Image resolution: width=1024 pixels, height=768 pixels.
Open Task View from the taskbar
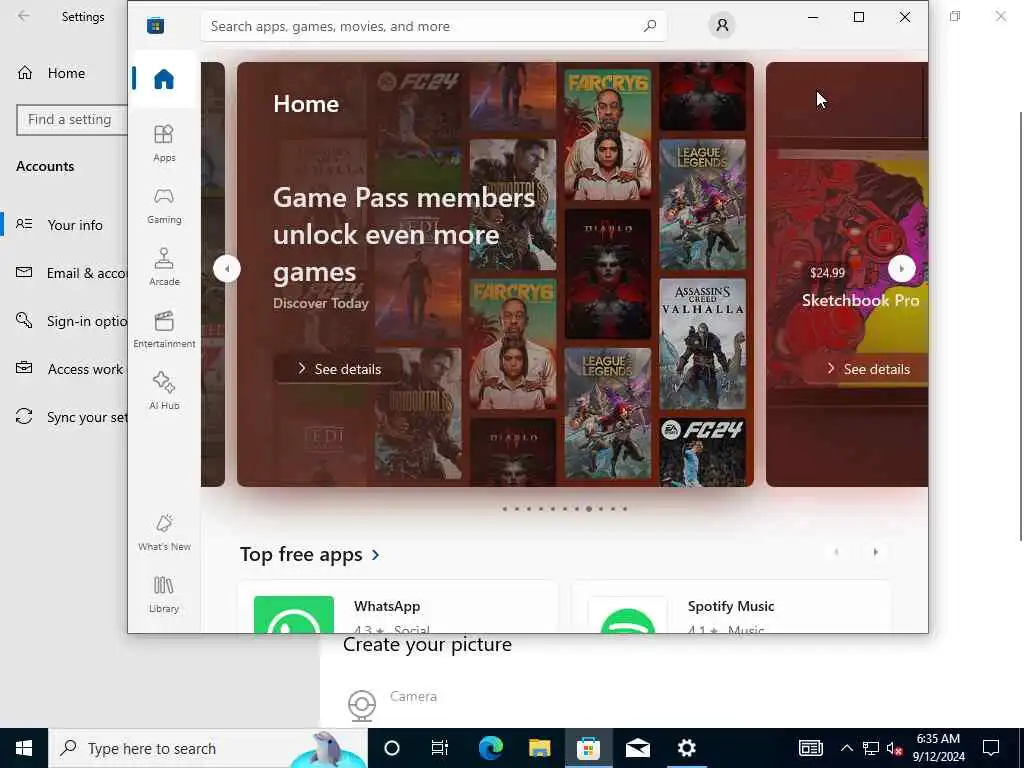click(440, 748)
